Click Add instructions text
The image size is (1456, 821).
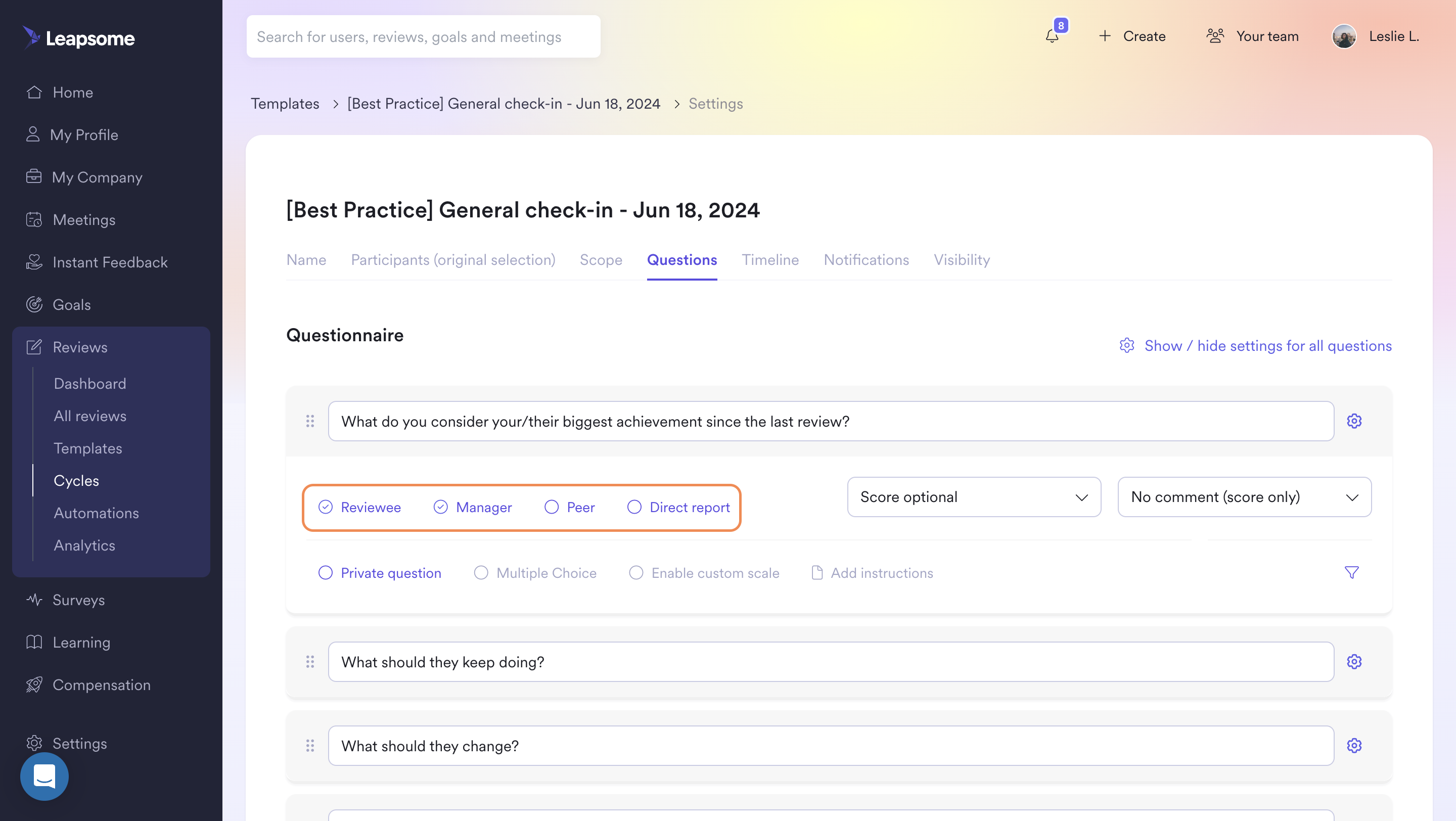pos(882,572)
